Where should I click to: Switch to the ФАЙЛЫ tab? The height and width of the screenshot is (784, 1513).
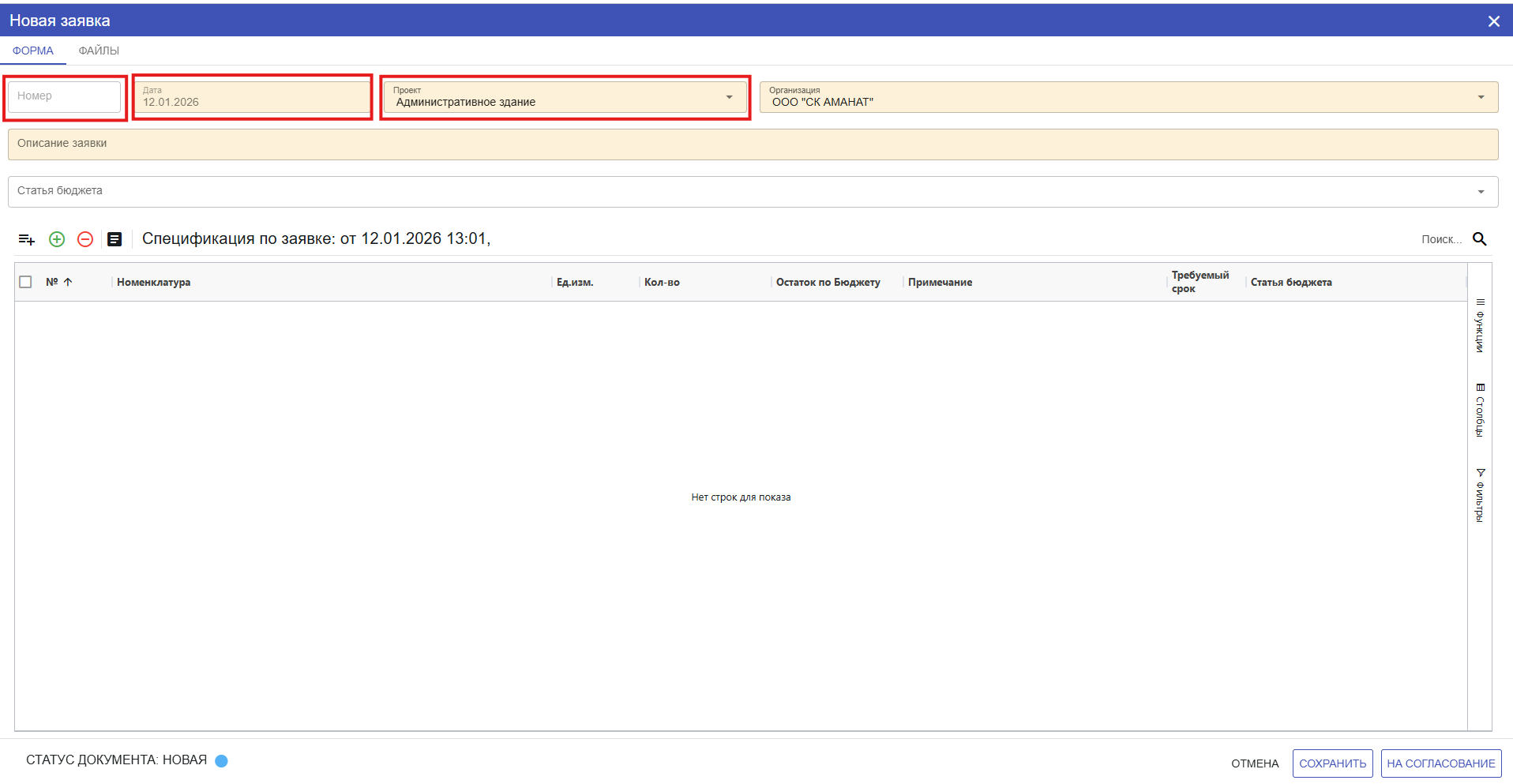coord(99,51)
